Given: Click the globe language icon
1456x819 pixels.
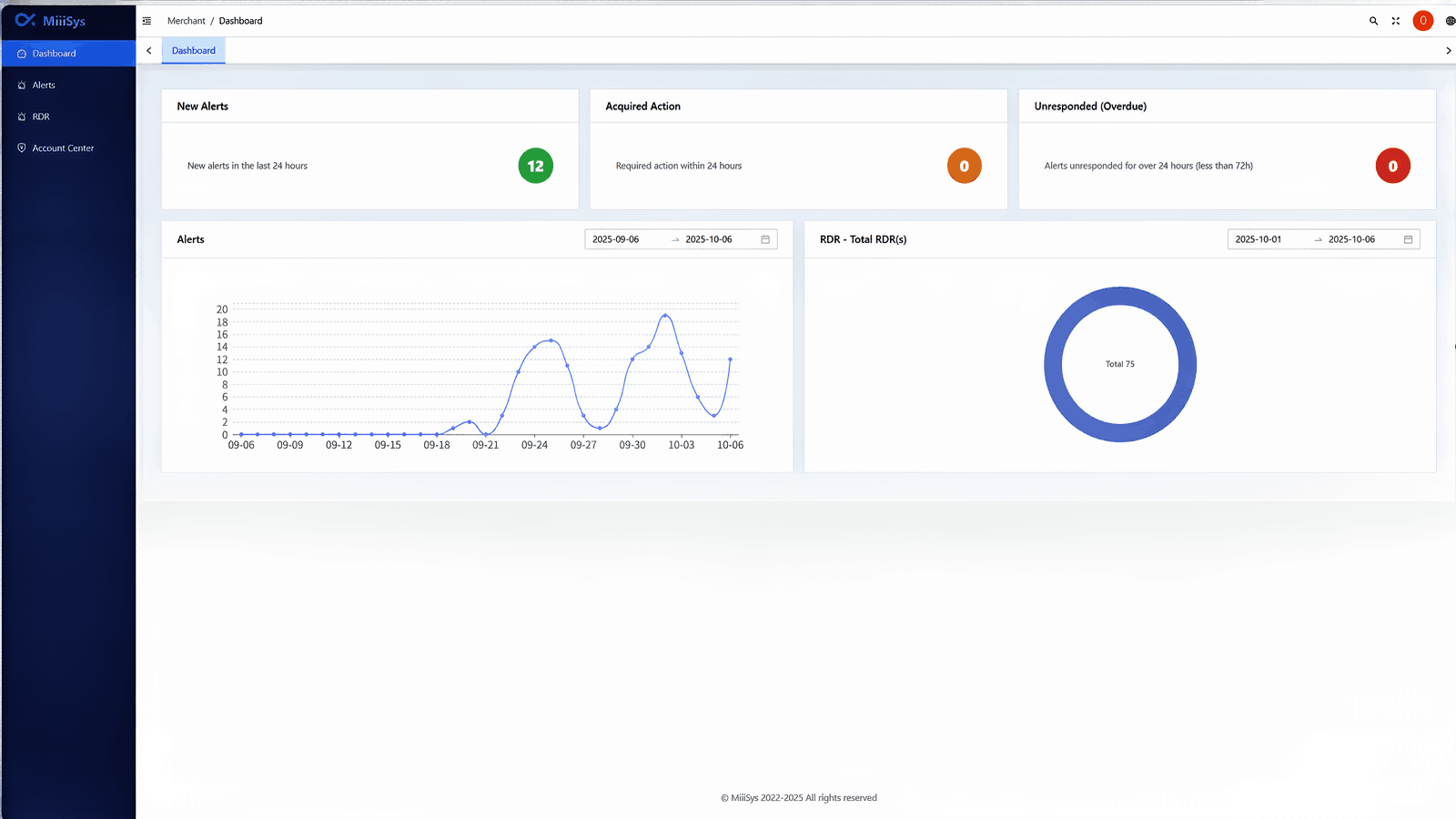Looking at the screenshot, I should (x=1450, y=21).
